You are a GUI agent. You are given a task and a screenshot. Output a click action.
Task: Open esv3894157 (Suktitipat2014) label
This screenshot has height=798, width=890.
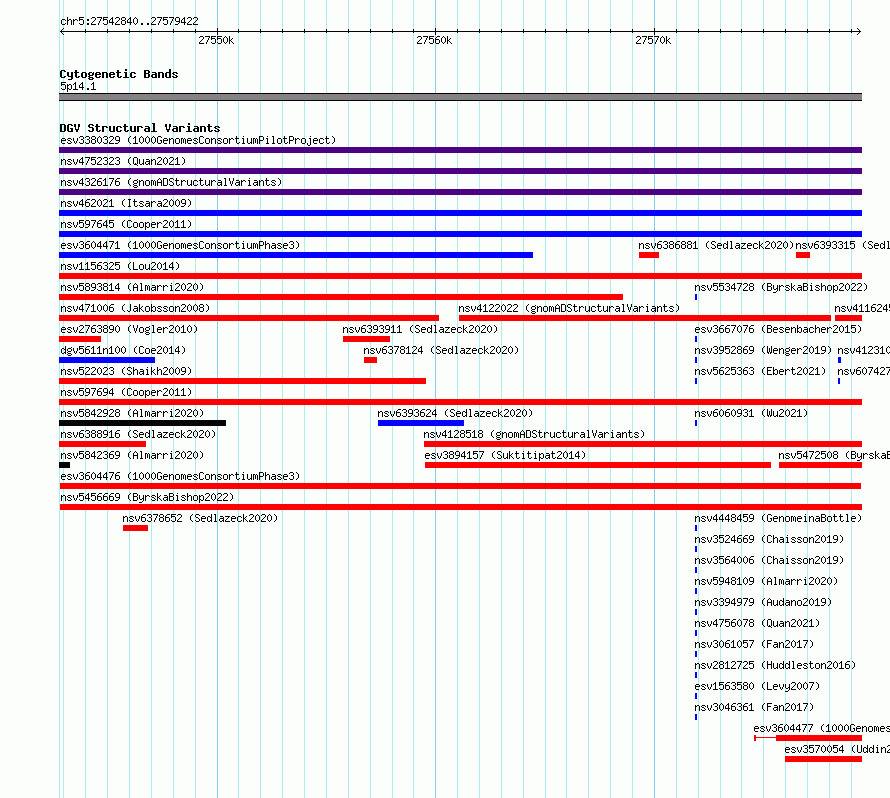(x=505, y=455)
